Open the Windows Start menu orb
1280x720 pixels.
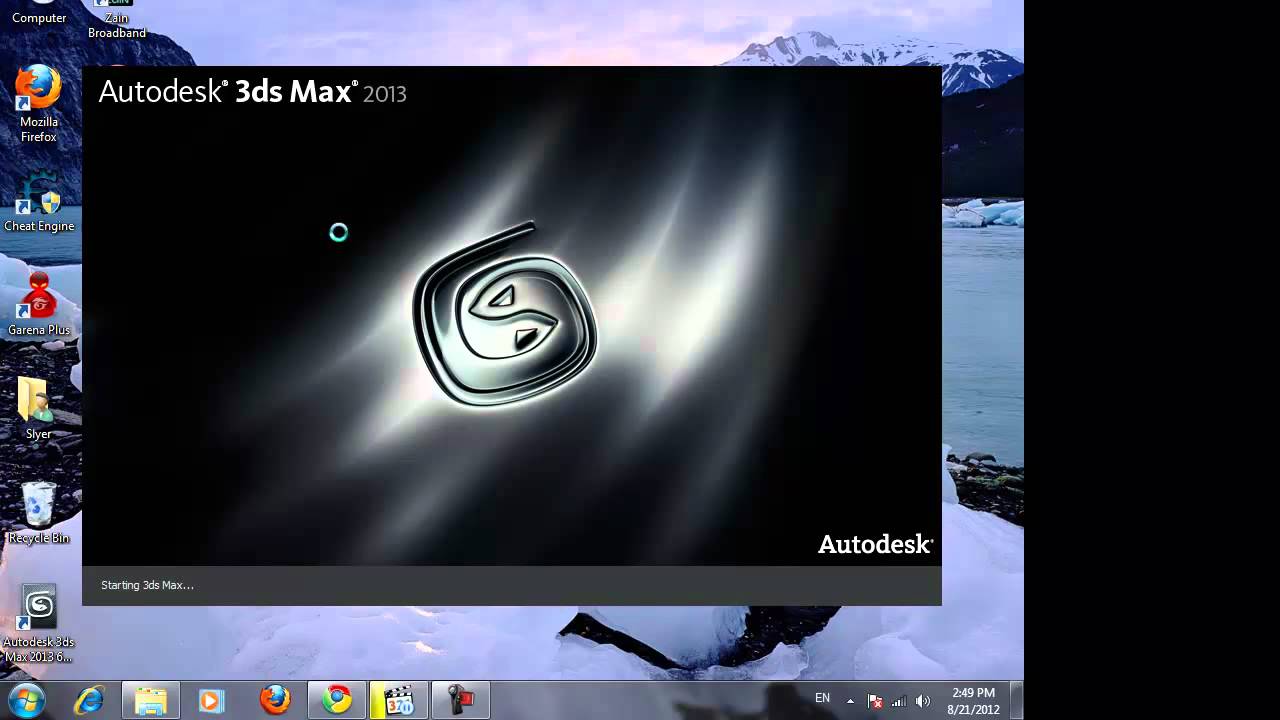[27, 700]
